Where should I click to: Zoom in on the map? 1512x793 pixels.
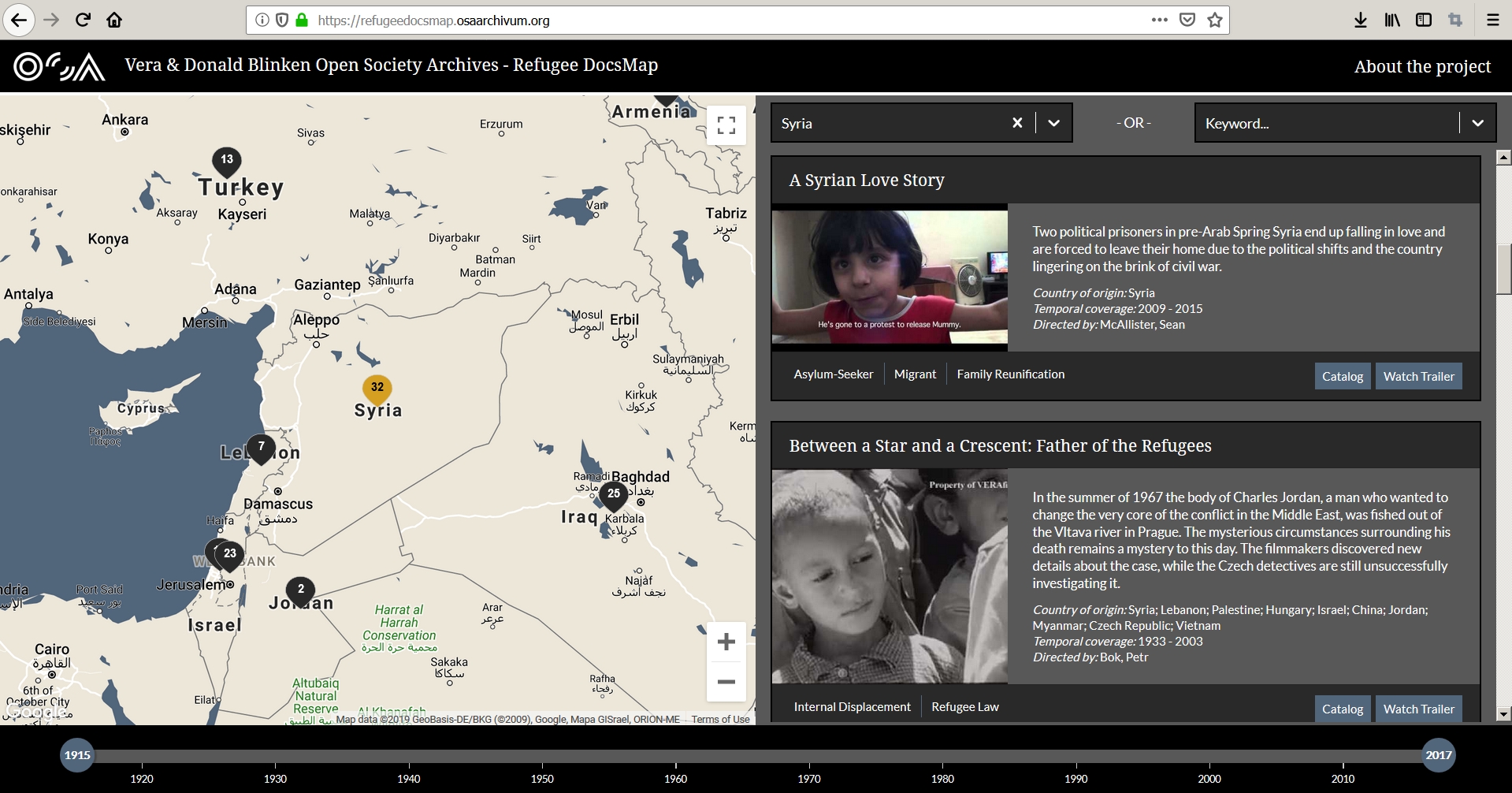pos(726,642)
